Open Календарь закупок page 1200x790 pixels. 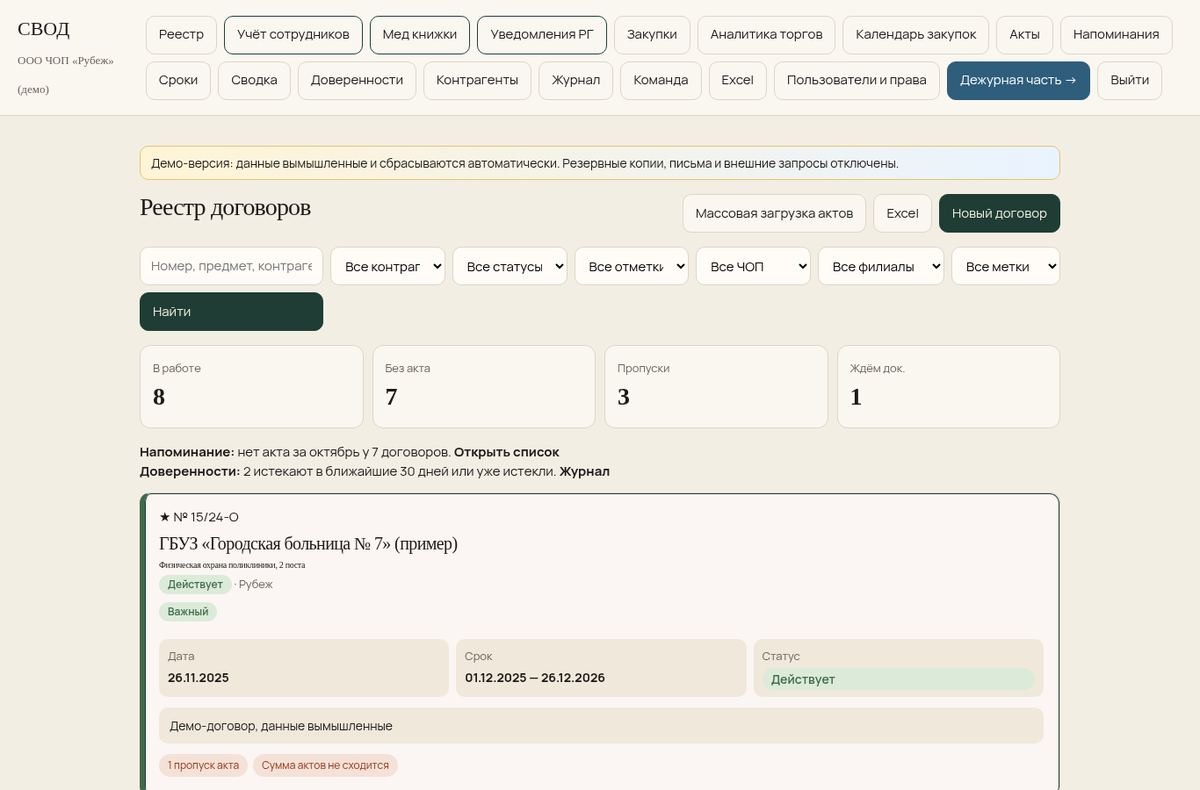[916, 34]
